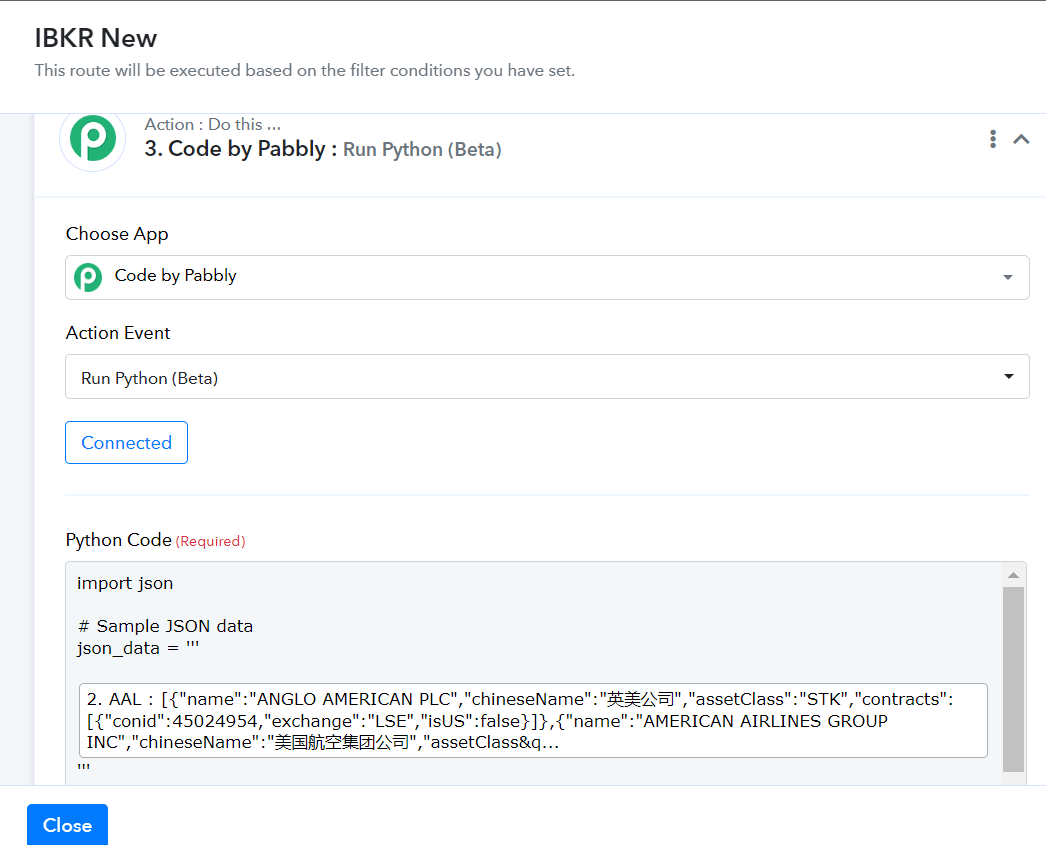Collapse the Code by Pabbly step
The image size is (1046, 845).
(1021, 139)
